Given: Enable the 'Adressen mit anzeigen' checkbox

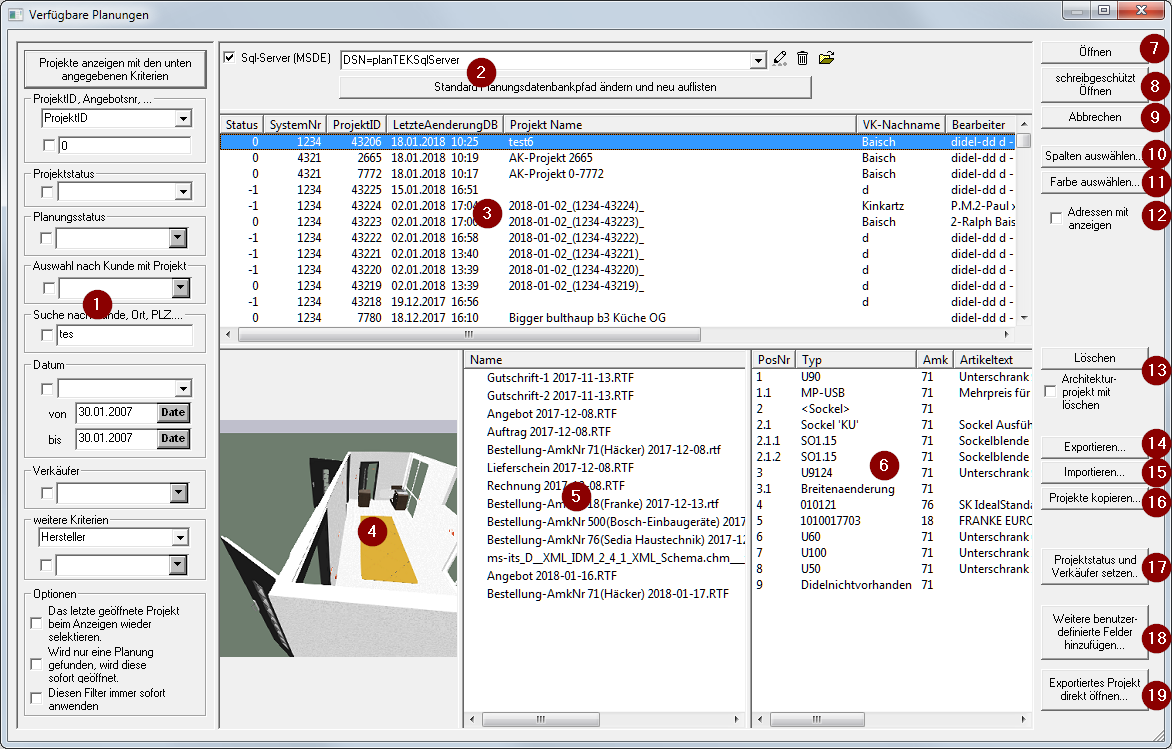Looking at the screenshot, I should pyautogui.click(x=1056, y=218).
